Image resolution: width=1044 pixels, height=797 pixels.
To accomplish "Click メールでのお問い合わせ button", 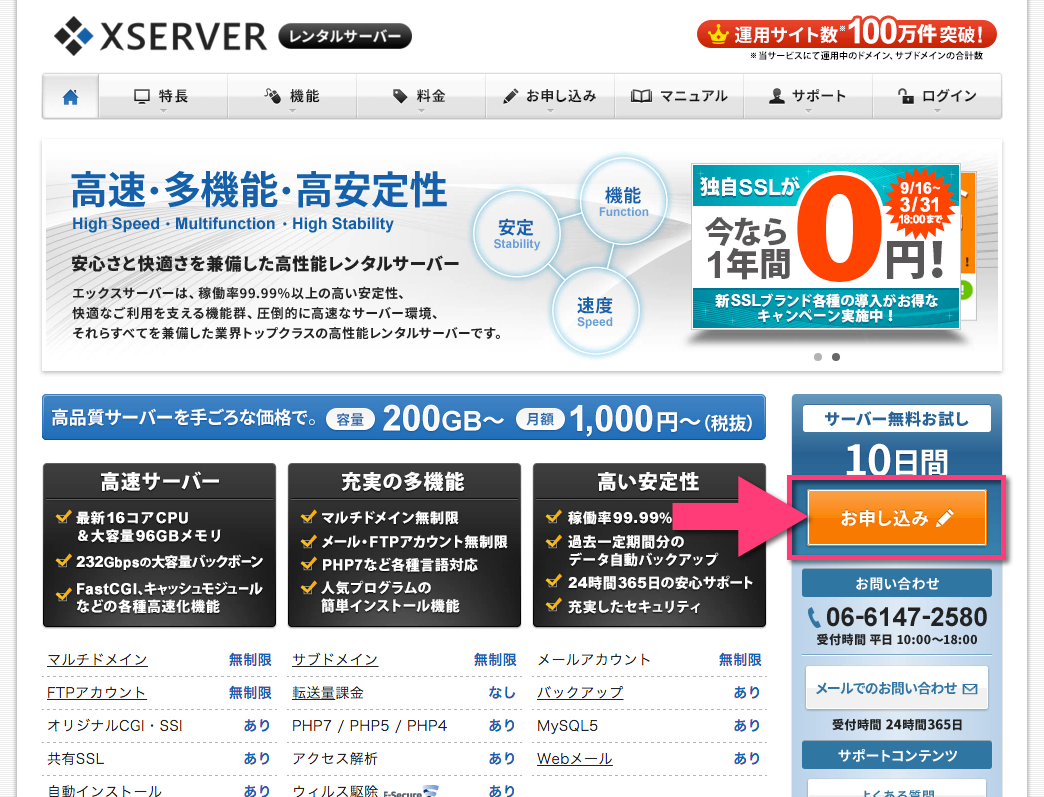I will 896,688.
